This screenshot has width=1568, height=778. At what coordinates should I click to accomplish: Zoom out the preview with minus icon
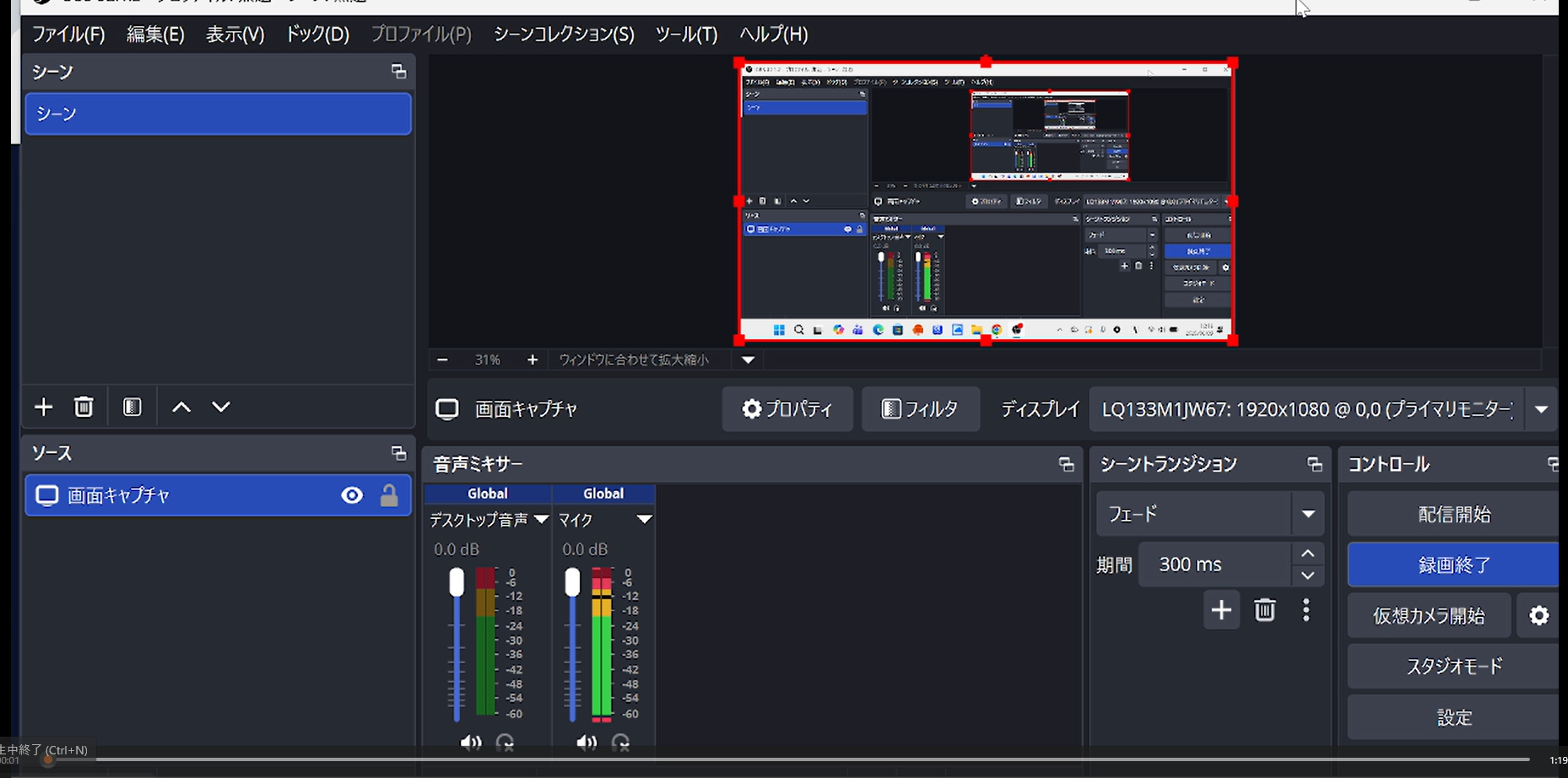pyautogui.click(x=442, y=360)
